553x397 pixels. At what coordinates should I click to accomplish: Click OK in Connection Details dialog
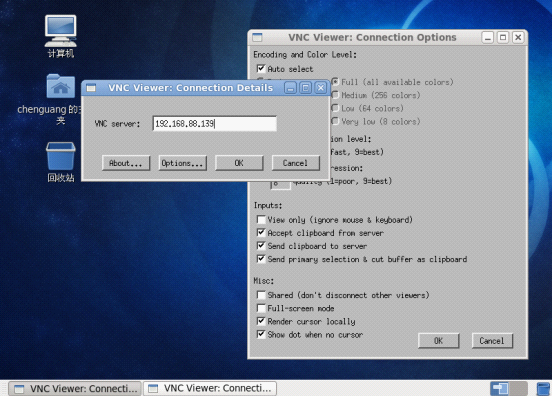click(x=239, y=163)
